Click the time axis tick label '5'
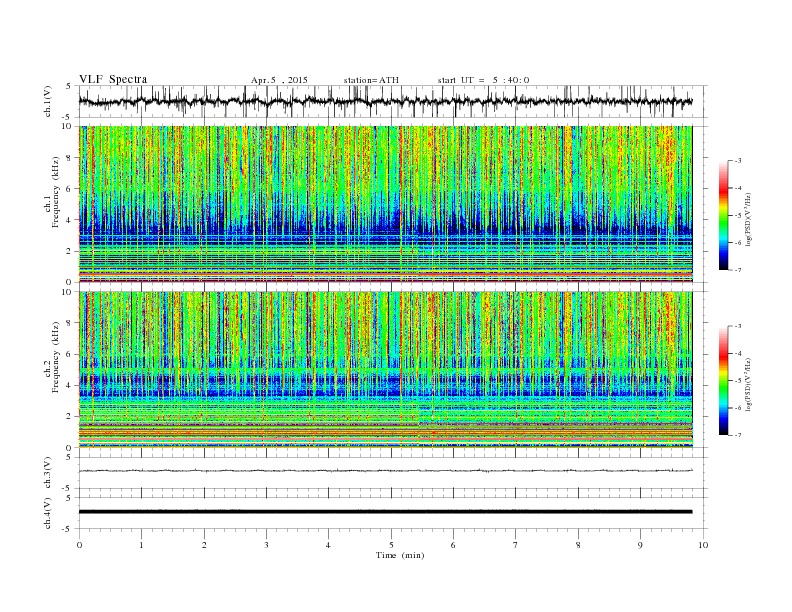 391,545
